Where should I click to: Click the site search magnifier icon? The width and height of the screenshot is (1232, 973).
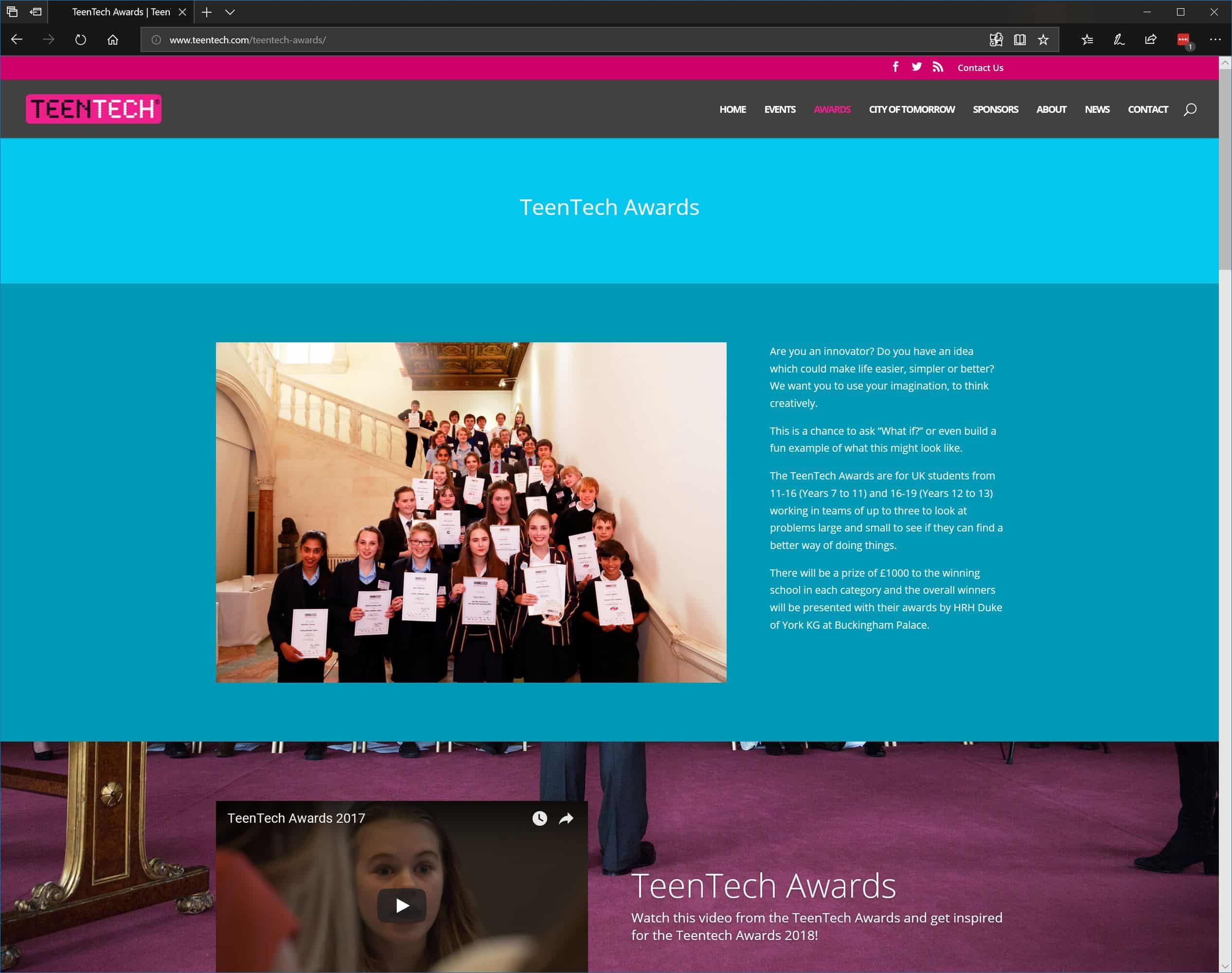pyautogui.click(x=1190, y=109)
